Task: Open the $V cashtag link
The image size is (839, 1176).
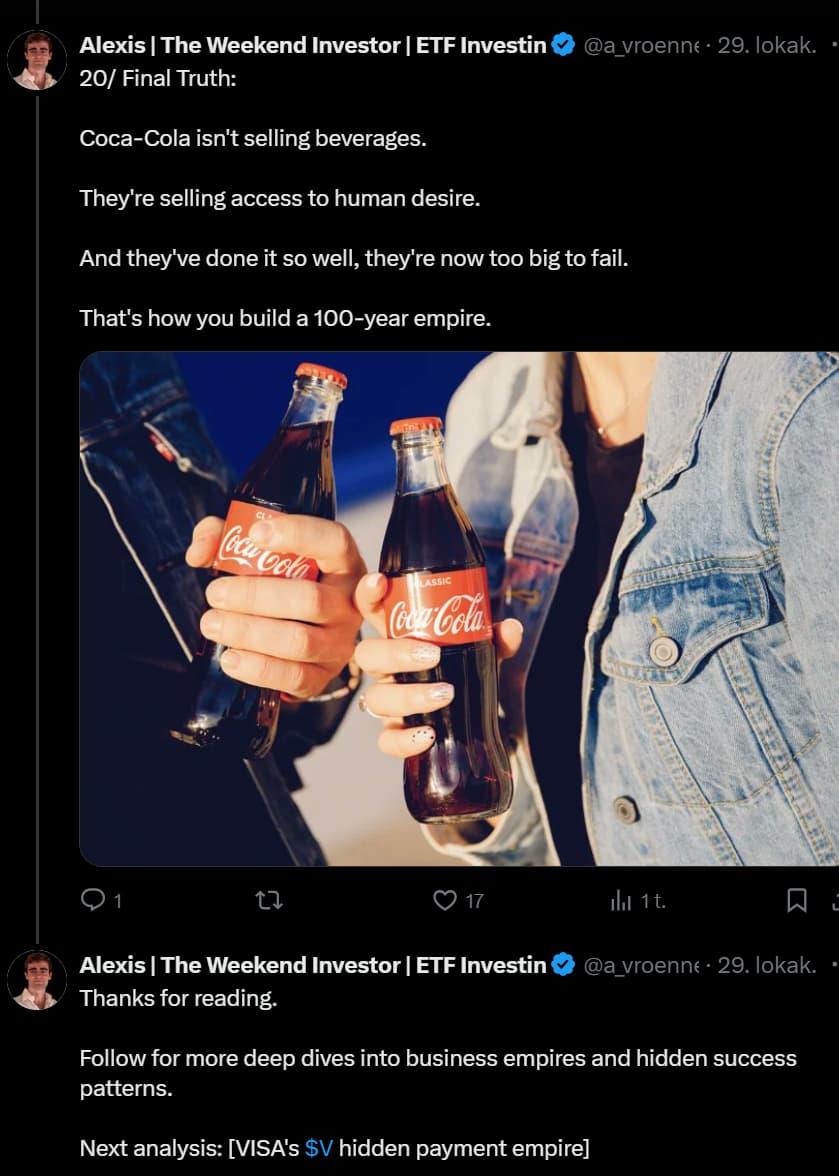Action: (319, 1148)
